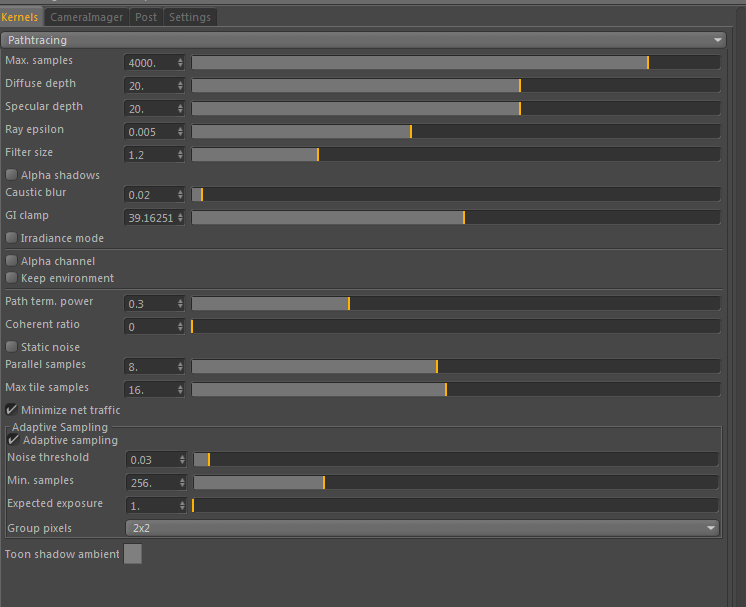
Task: Click the Max tile samples stepper arrows
Action: [x=180, y=390]
